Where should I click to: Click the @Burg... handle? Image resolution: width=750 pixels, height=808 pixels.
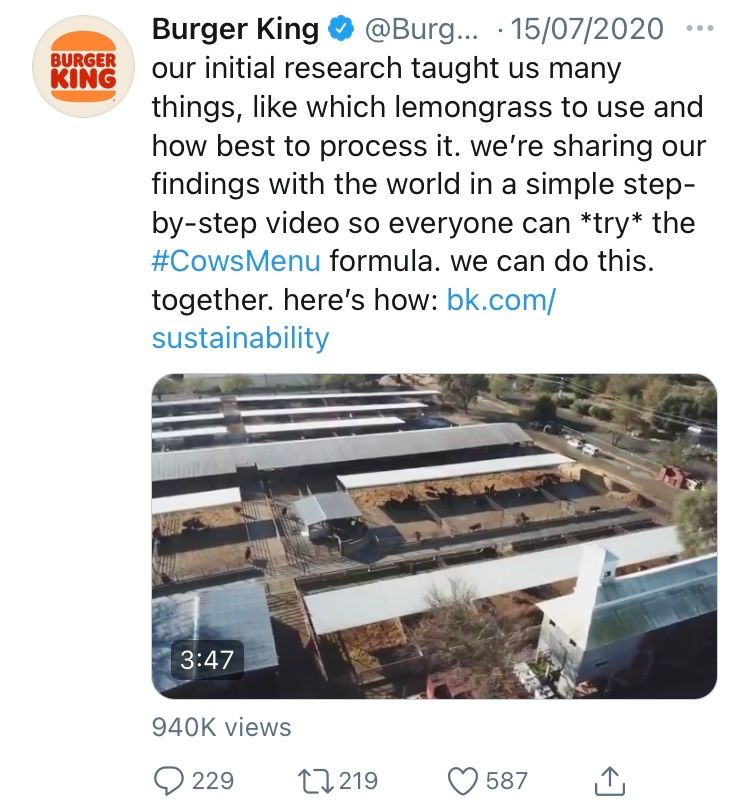(421, 29)
